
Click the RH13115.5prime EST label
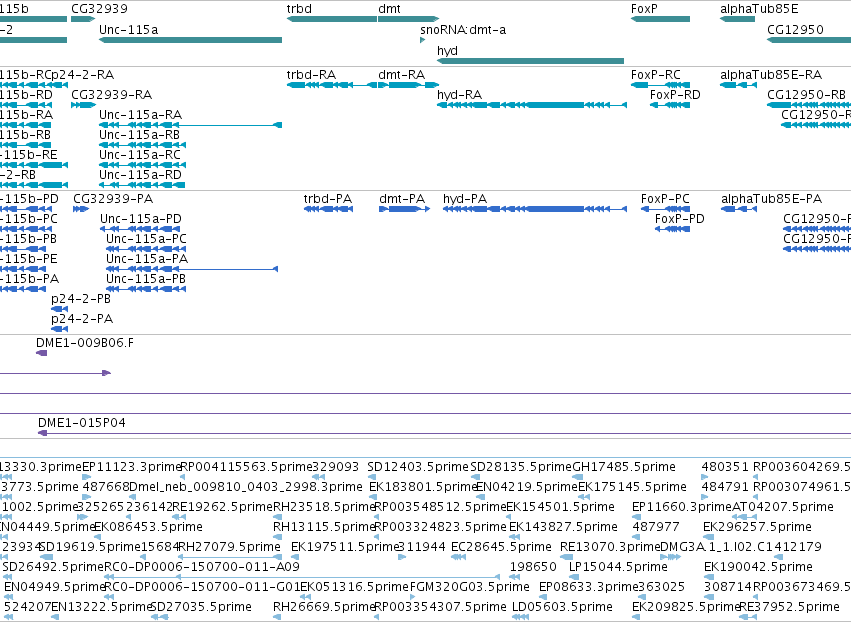pyautogui.click(x=324, y=528)
